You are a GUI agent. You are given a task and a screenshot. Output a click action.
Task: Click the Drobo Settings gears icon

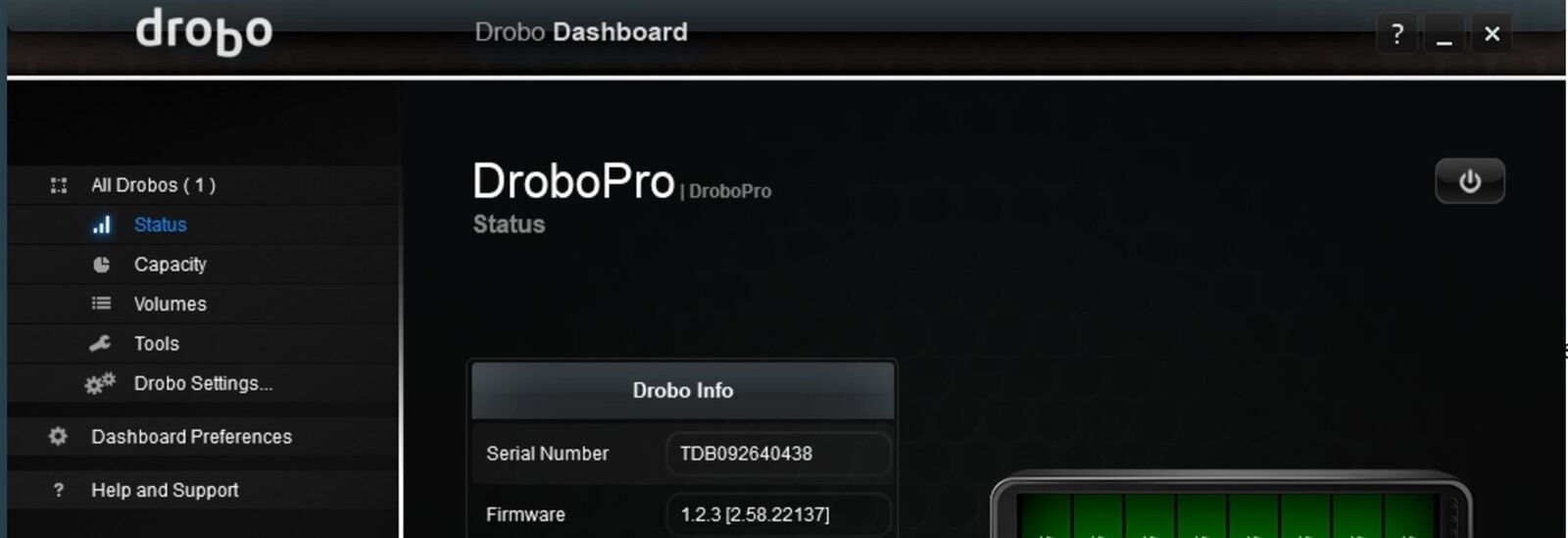[100, 383]
